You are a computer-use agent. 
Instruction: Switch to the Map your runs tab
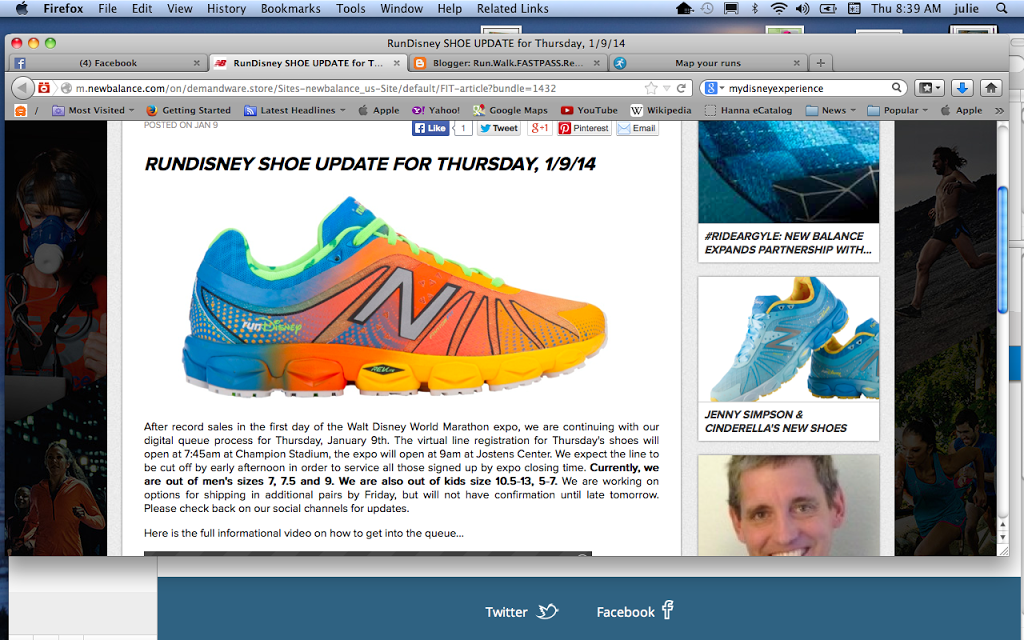(x=708, y=63)
